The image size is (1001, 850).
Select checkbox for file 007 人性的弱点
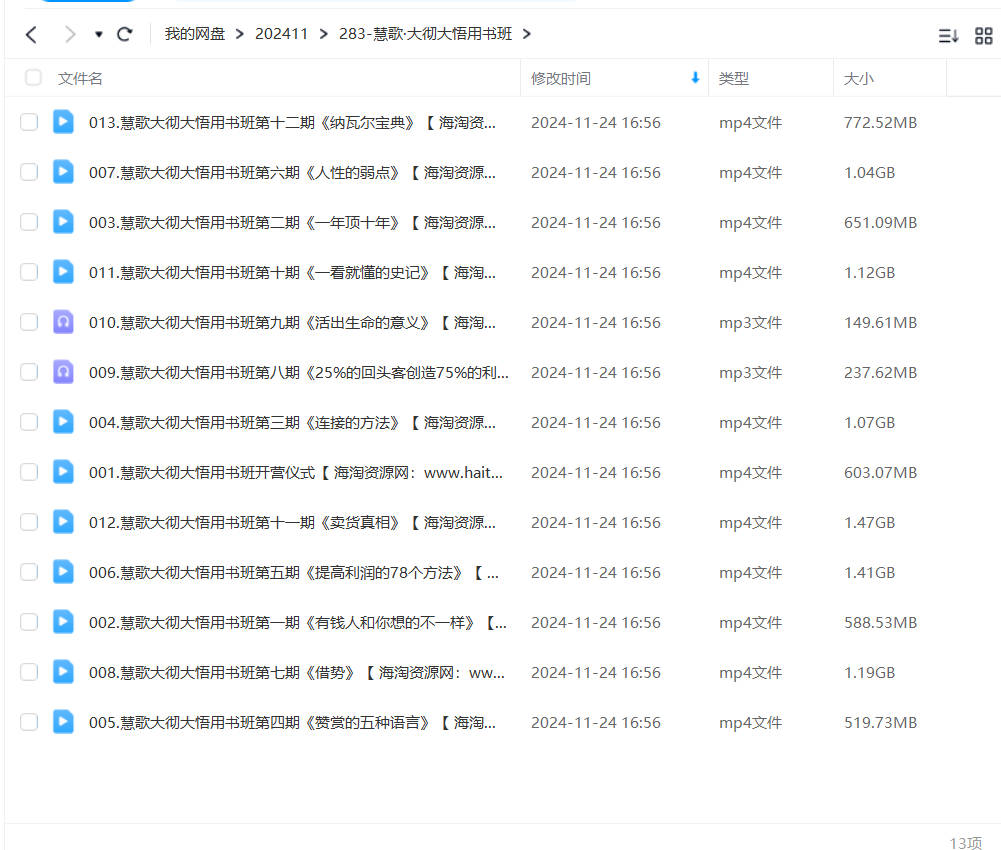click(29, 172)
